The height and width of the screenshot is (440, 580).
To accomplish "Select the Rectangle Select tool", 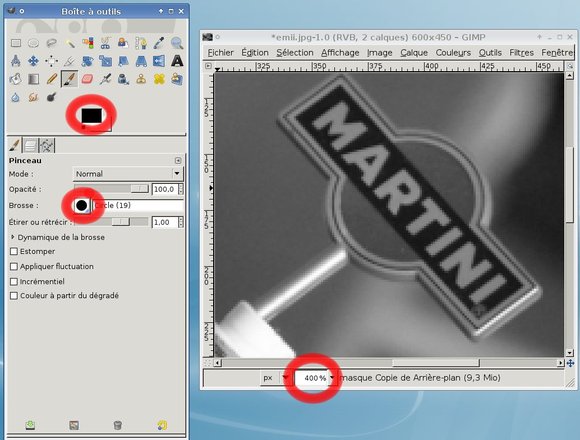I will click(16, 43).
